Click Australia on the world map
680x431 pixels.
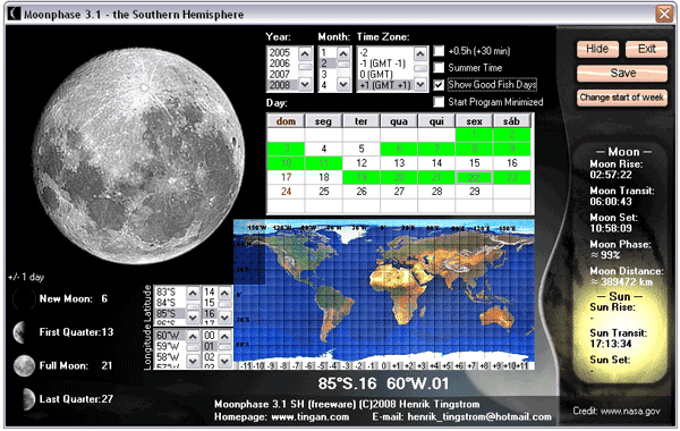[499, 317]
